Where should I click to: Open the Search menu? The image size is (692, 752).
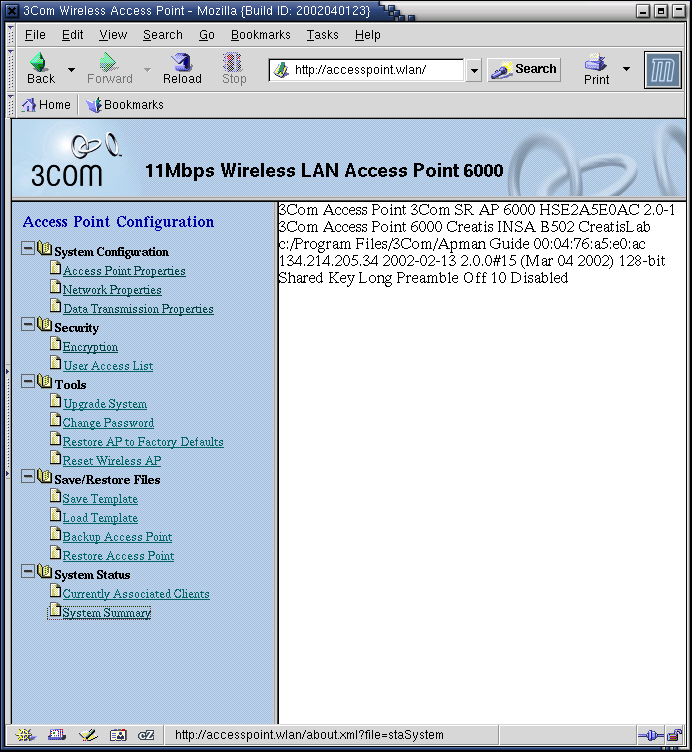pos(163,35)
